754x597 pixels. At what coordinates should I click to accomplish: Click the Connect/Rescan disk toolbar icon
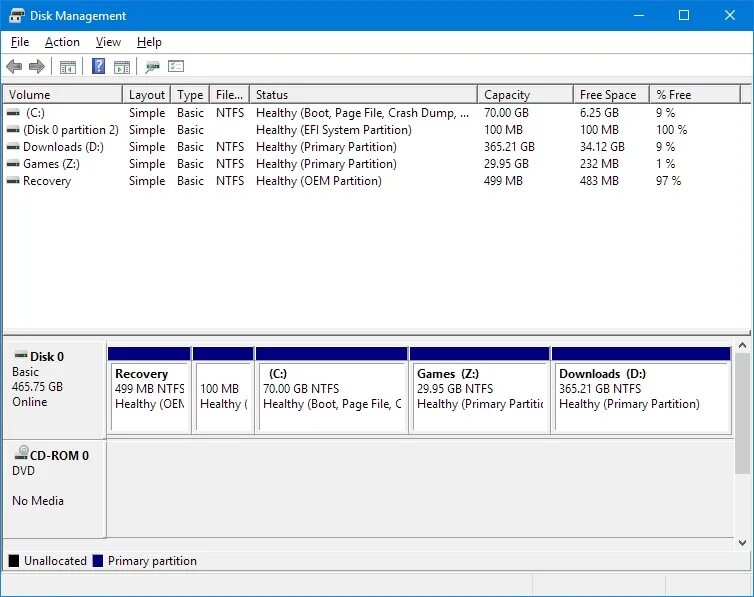[152, 66]
